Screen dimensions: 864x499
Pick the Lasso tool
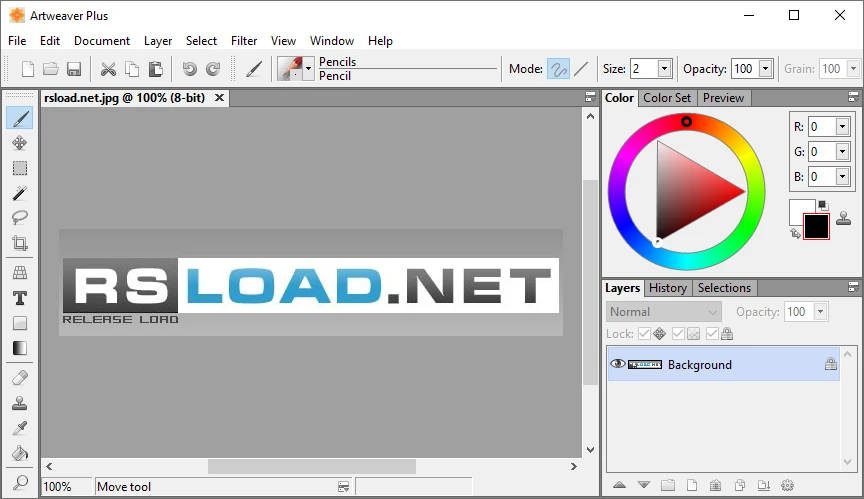tap(19, 217)
